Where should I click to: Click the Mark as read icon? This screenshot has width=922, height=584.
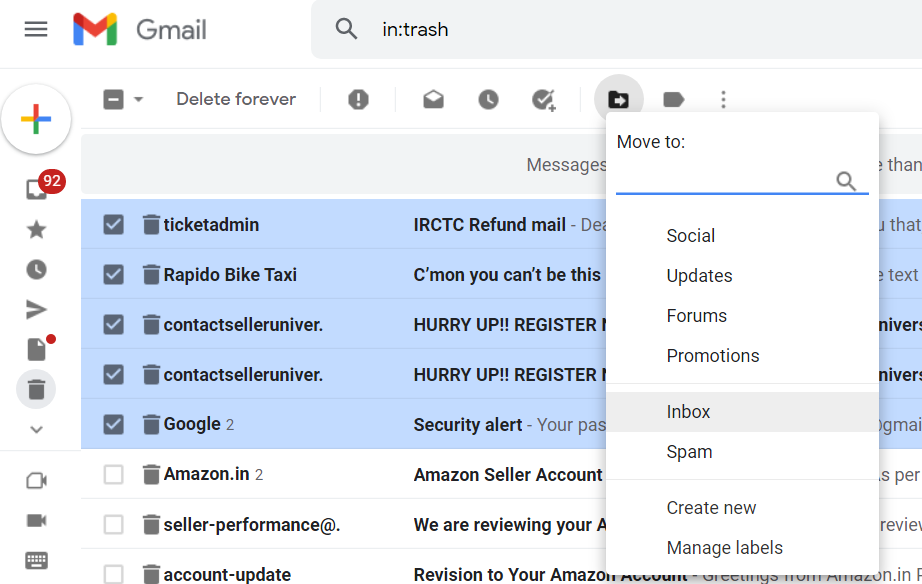pyautogui.click(x=433, y=99)
